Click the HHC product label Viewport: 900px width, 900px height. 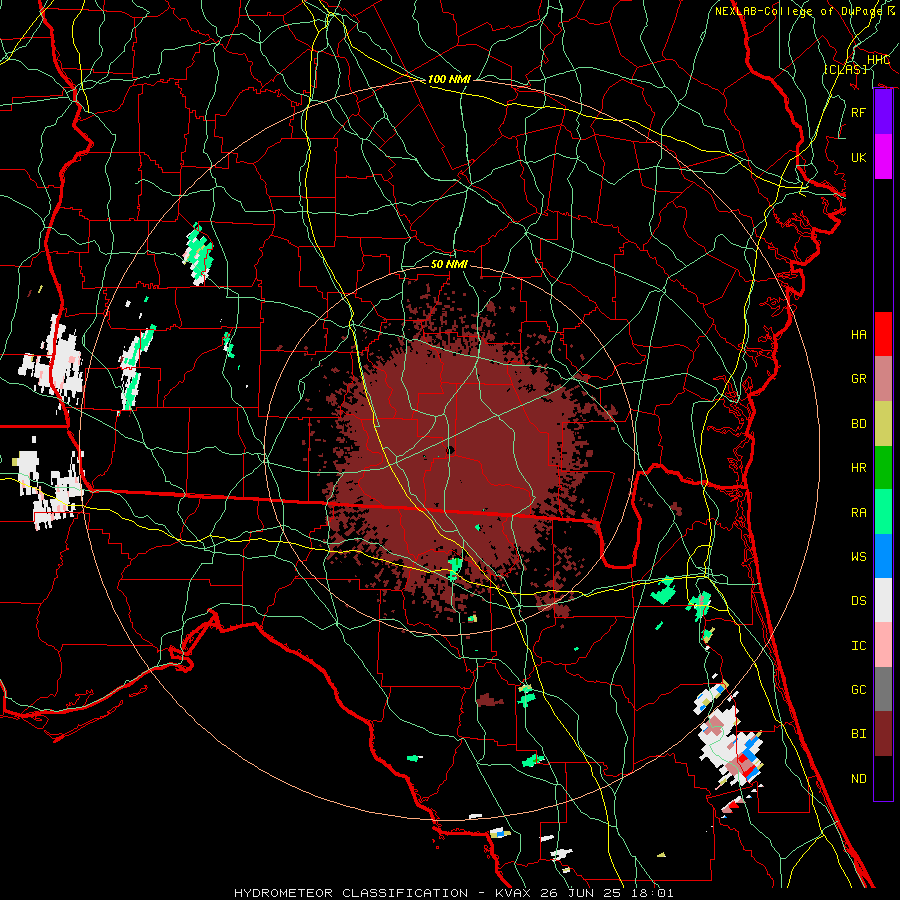click(x=878, y=59)
